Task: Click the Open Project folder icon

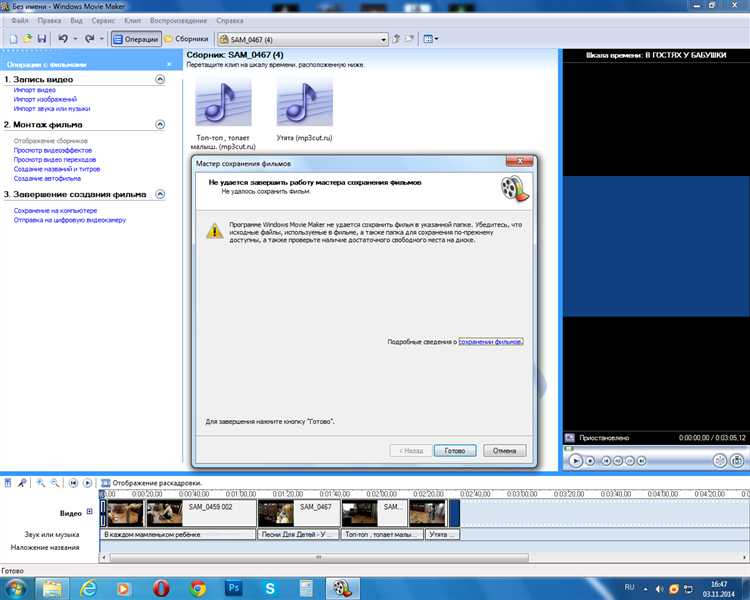Action: coord(28,39)
